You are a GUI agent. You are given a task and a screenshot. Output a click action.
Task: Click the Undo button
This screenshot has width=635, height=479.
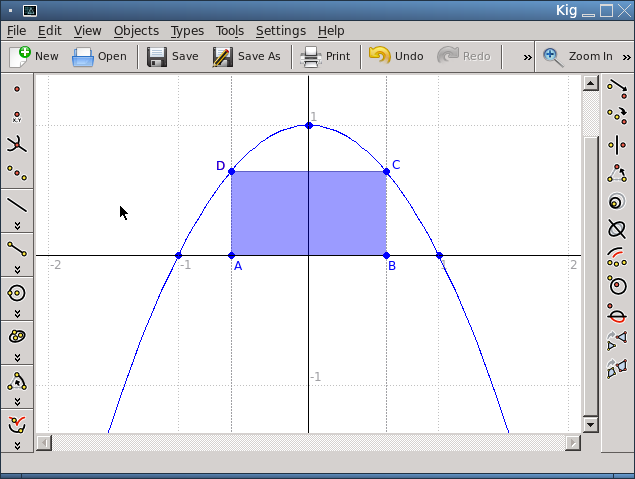click(x=396, y=56)
